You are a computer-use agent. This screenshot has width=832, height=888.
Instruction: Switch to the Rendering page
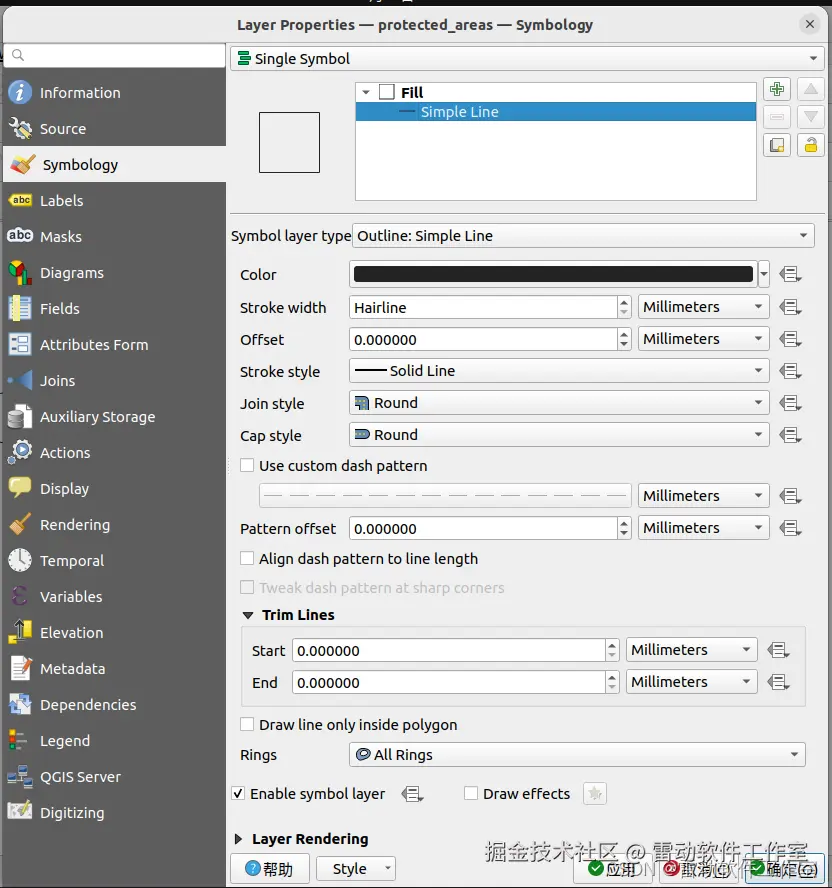(x=114, y=525)
